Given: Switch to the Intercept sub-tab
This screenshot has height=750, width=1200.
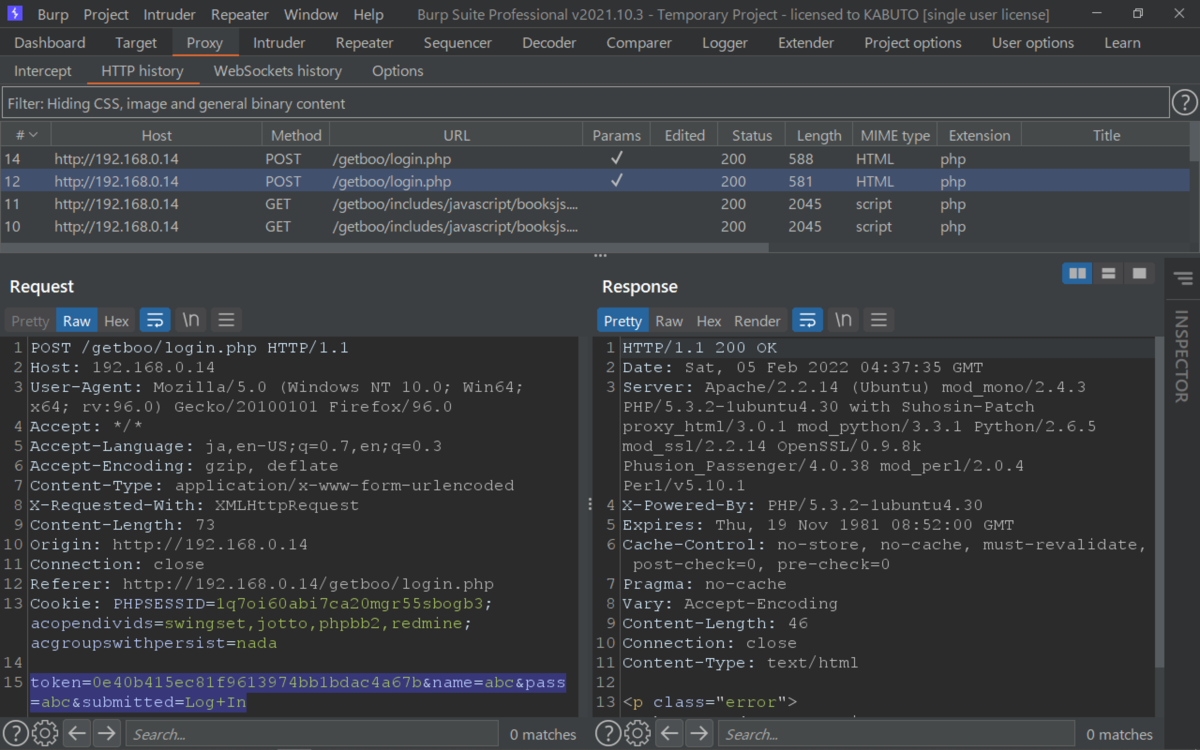Looking at the screenshot, I should [x=43, y=71].
